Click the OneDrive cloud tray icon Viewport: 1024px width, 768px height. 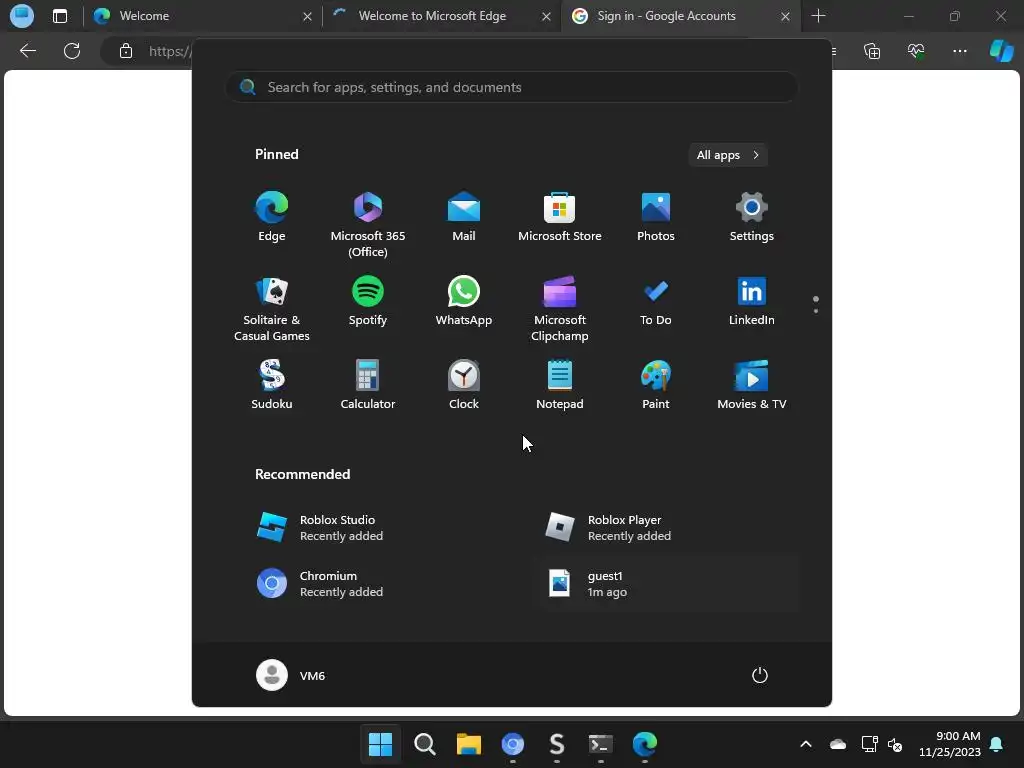click(x=838, y=744)
